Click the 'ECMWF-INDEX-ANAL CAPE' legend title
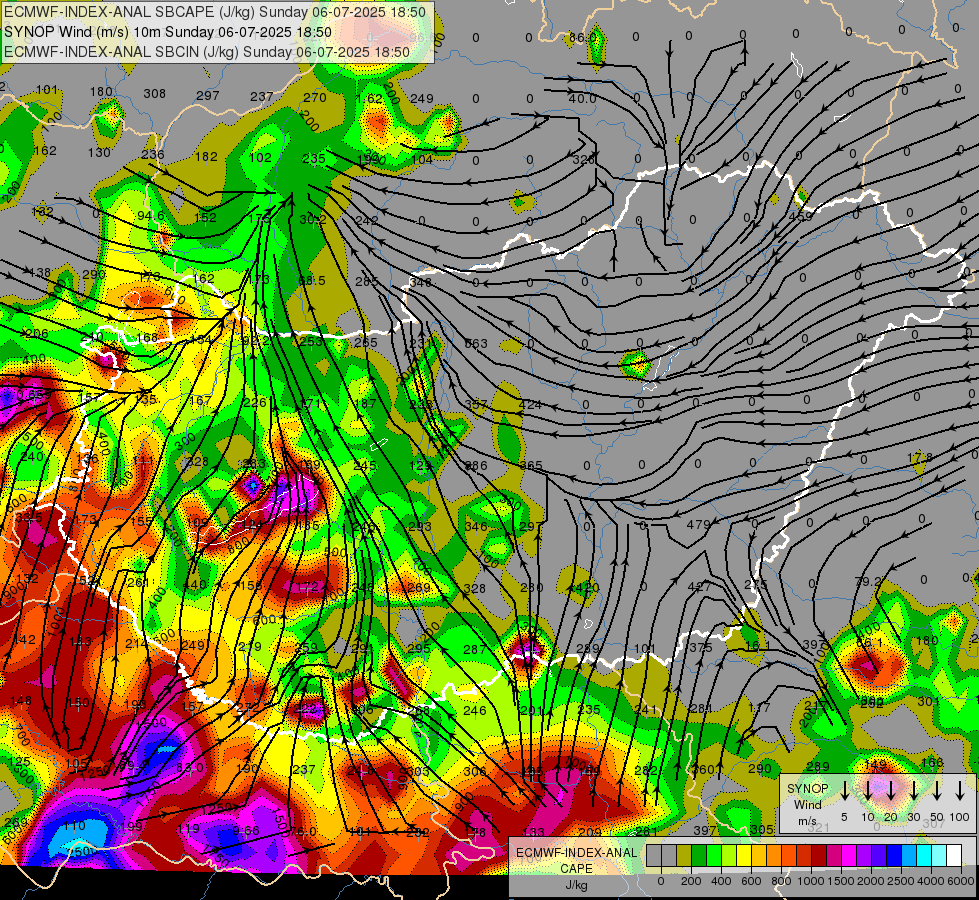 (x=576, y=860)
